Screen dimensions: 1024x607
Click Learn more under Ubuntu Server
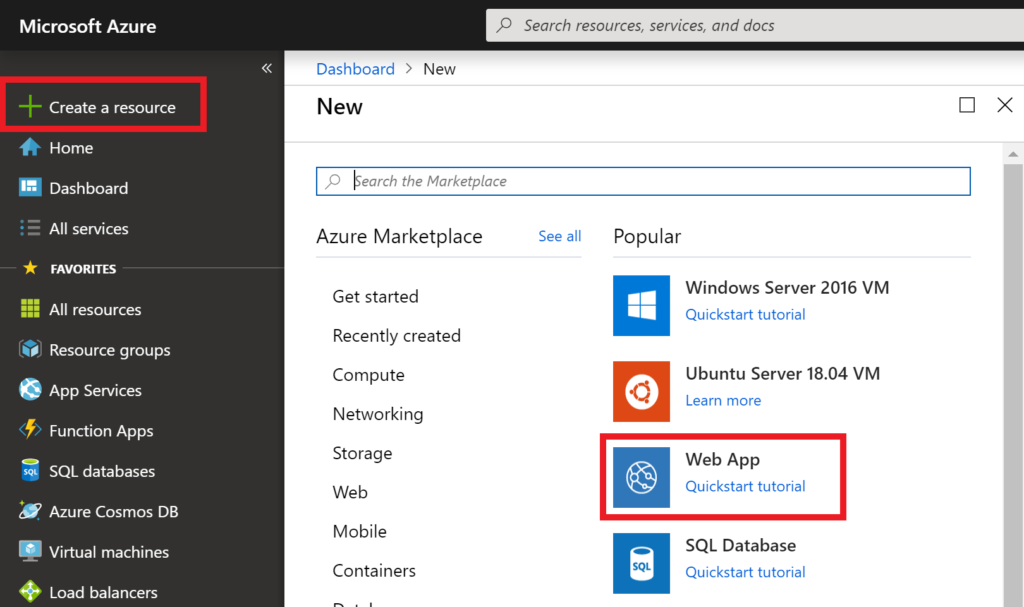coord(723,400)
